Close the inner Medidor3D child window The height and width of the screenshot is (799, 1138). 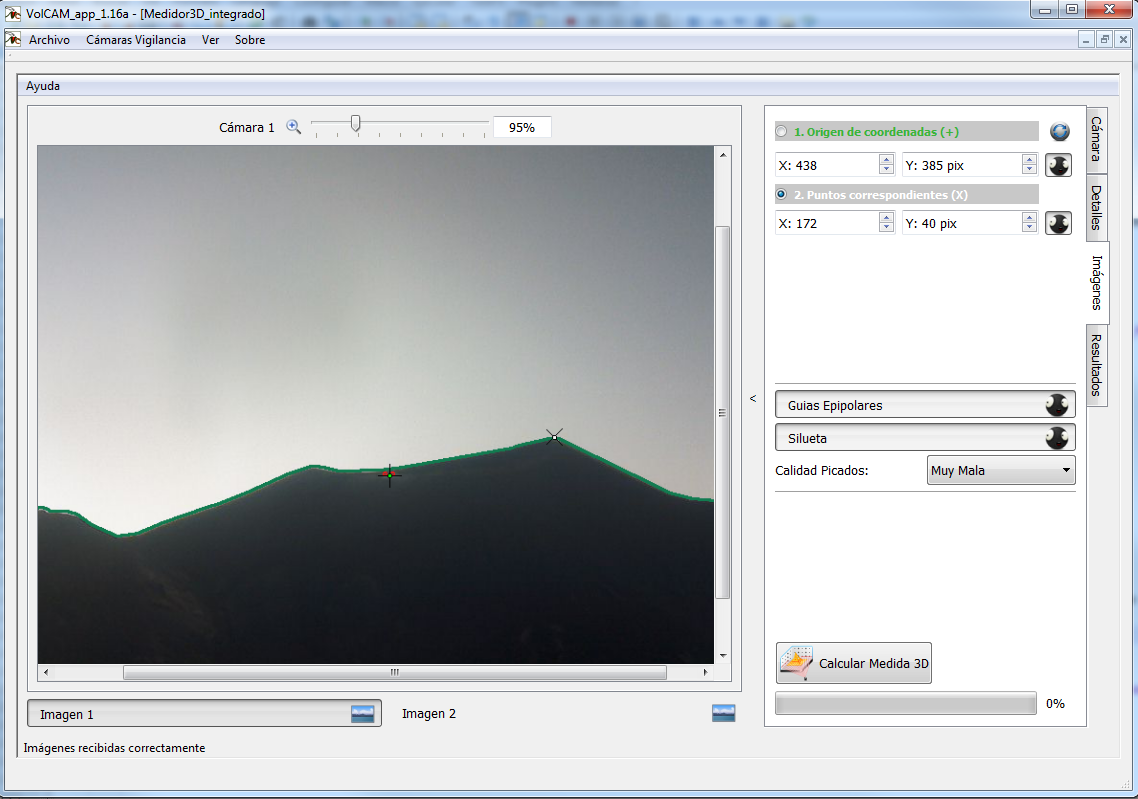coord(1123,39)
